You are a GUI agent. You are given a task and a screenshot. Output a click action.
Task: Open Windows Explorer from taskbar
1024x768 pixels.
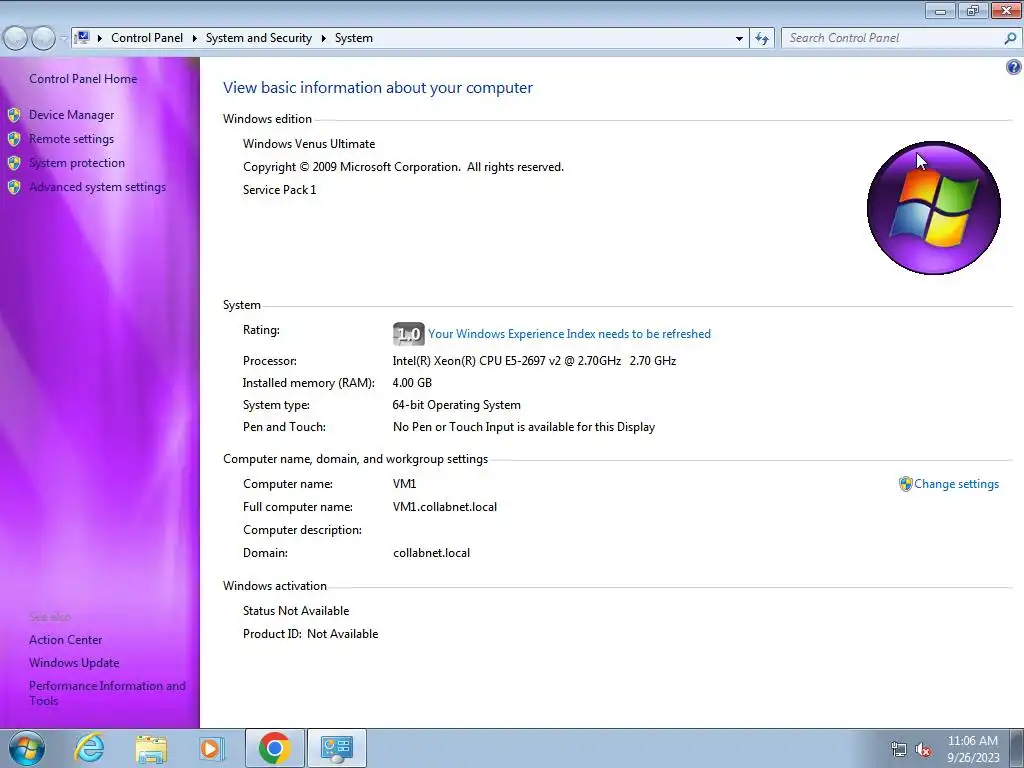pos(152,748)
